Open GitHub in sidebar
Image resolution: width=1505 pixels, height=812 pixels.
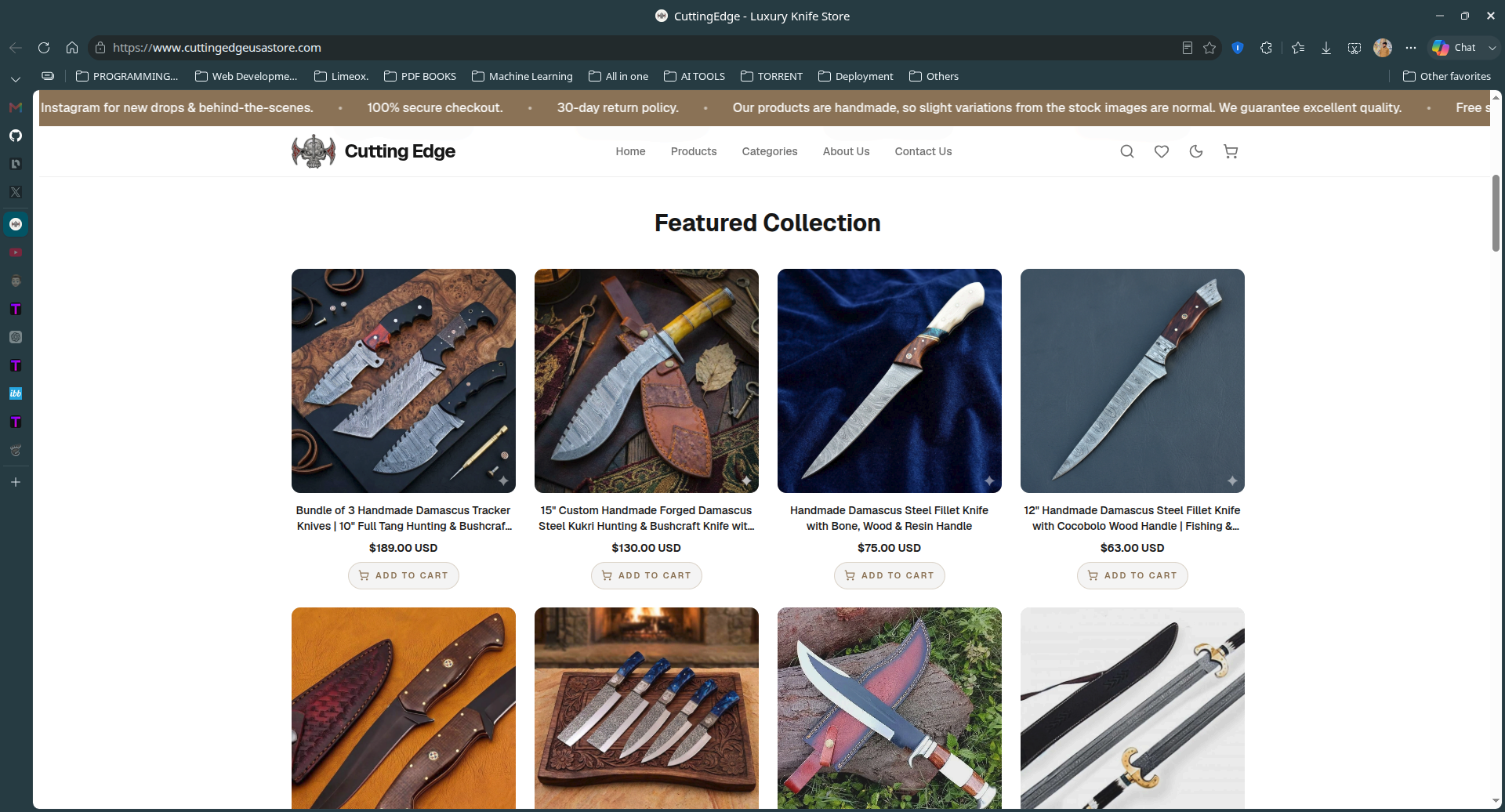[x=16, y=136]
